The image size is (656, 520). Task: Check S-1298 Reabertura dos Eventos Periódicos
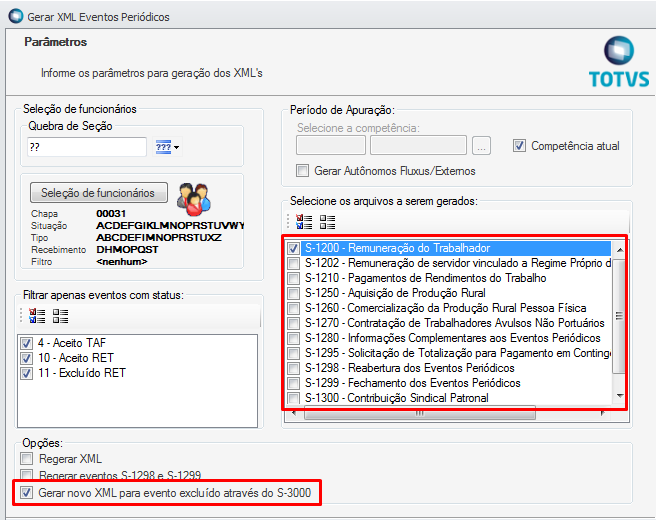[x=293, y=368]
